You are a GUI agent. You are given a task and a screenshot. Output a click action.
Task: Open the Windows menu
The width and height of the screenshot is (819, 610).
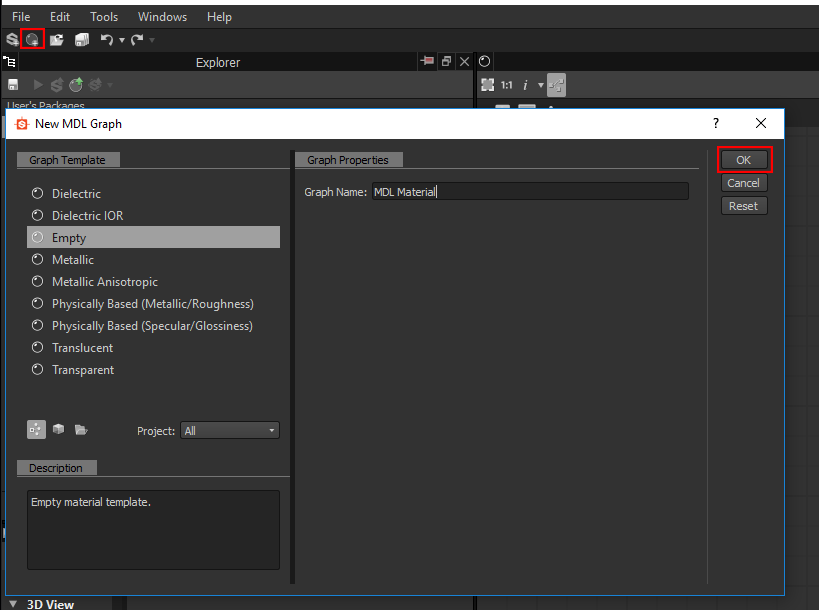pyautogui.click(x=162, y=17)
